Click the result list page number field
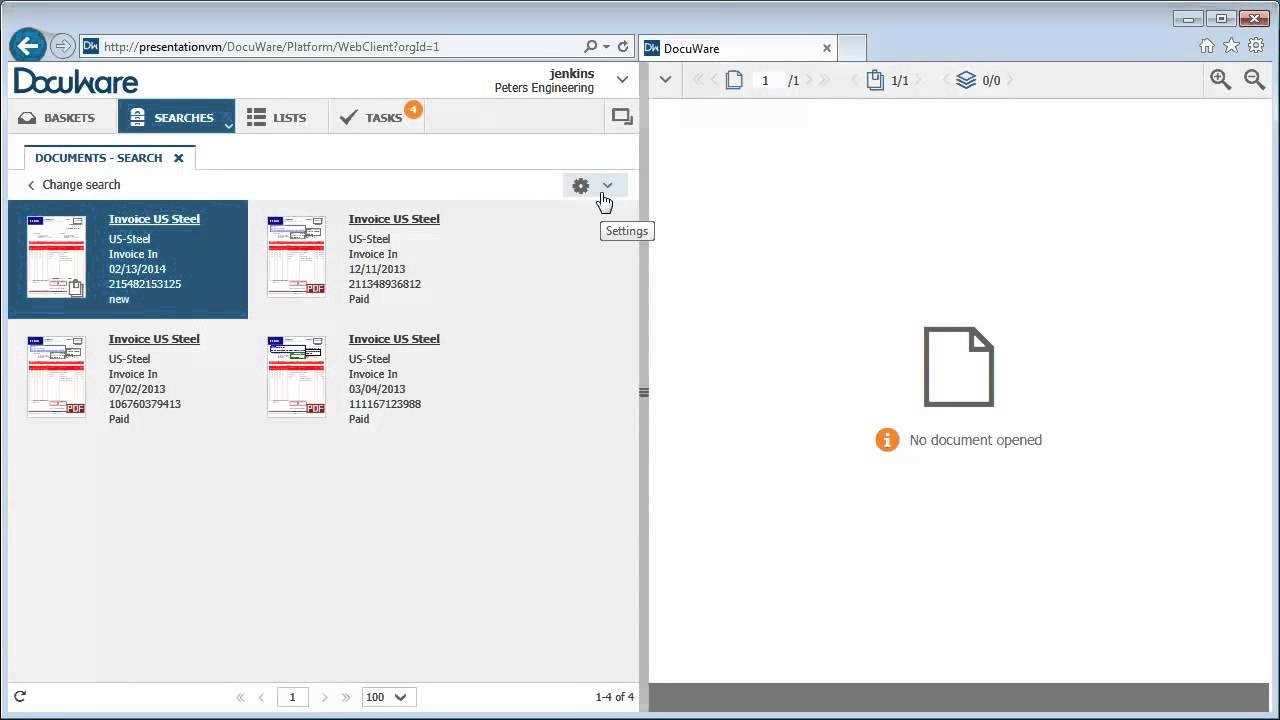 pyautogui.click(x=292, y=697)
